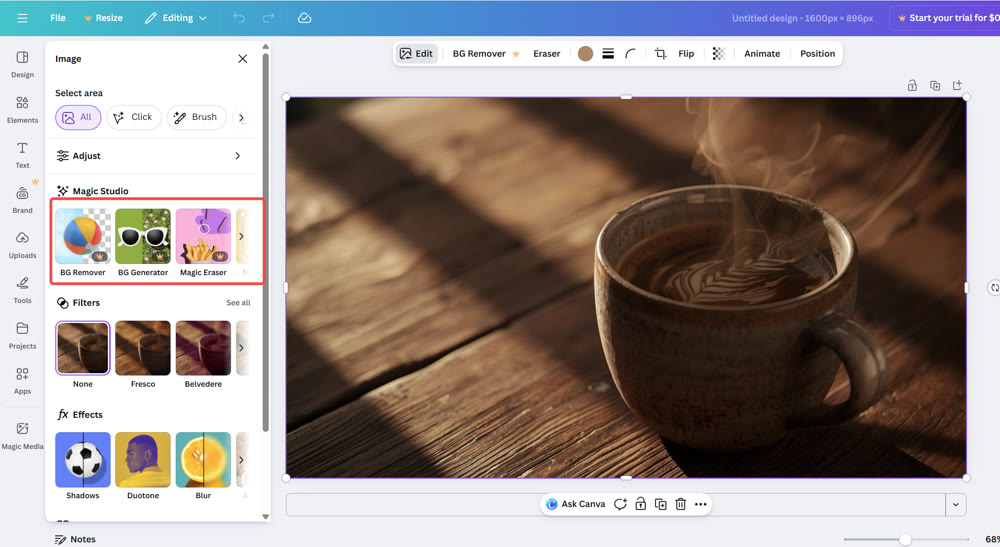The width and height of the screenshot is (1000, 547).
Task: Open the border style lines icon
Action: click(608, 54)
